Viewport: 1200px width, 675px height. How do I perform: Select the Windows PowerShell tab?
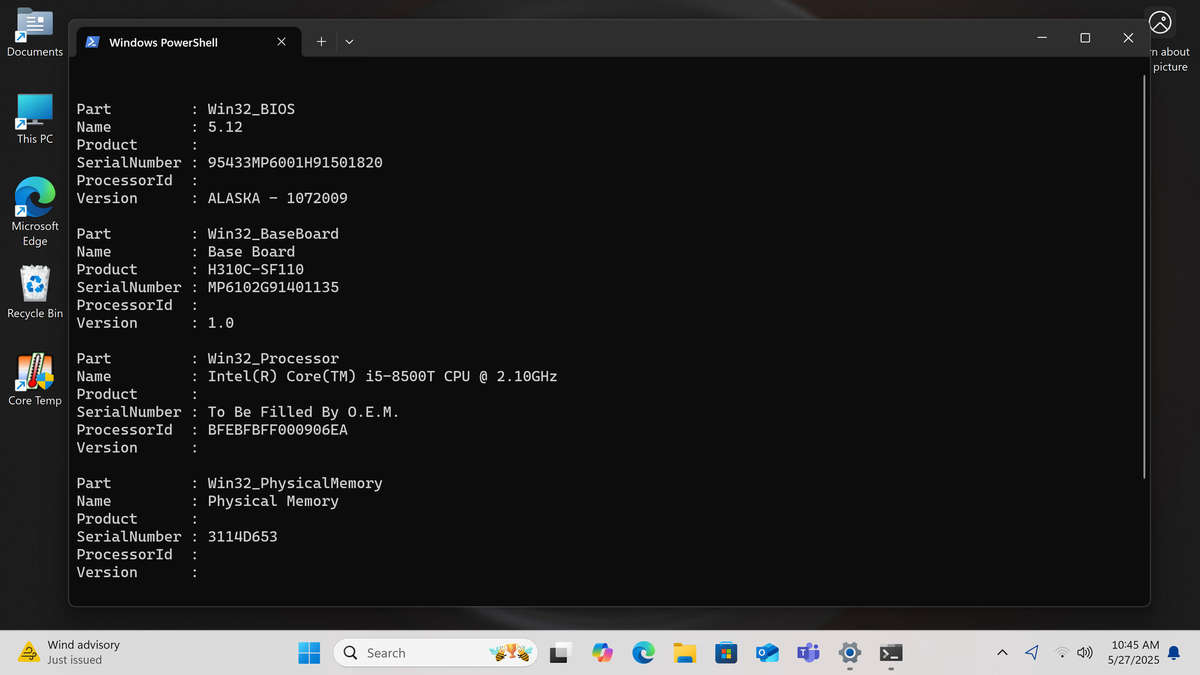[163, 42]
